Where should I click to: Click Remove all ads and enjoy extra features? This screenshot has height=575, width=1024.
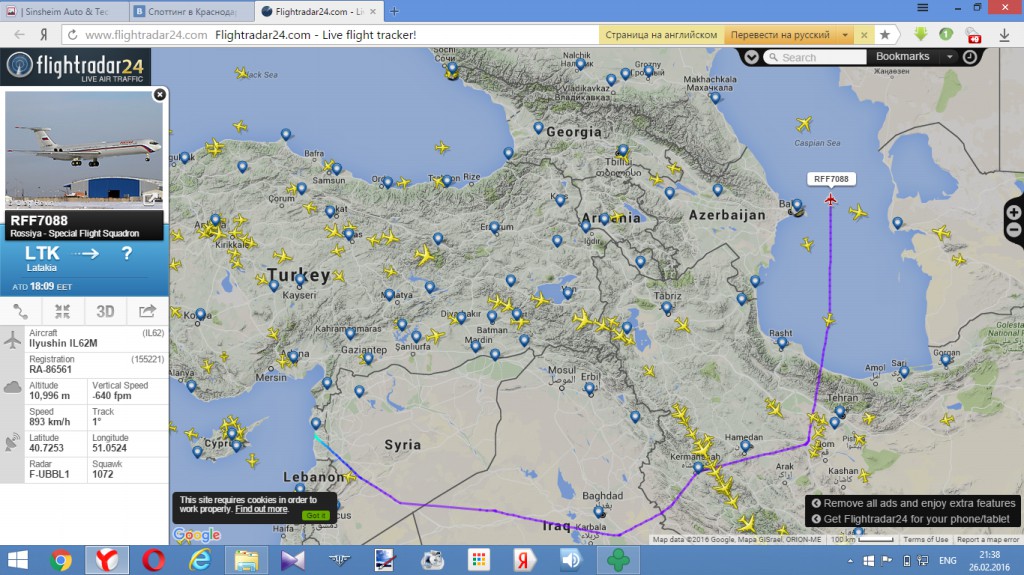coord(914,503)
